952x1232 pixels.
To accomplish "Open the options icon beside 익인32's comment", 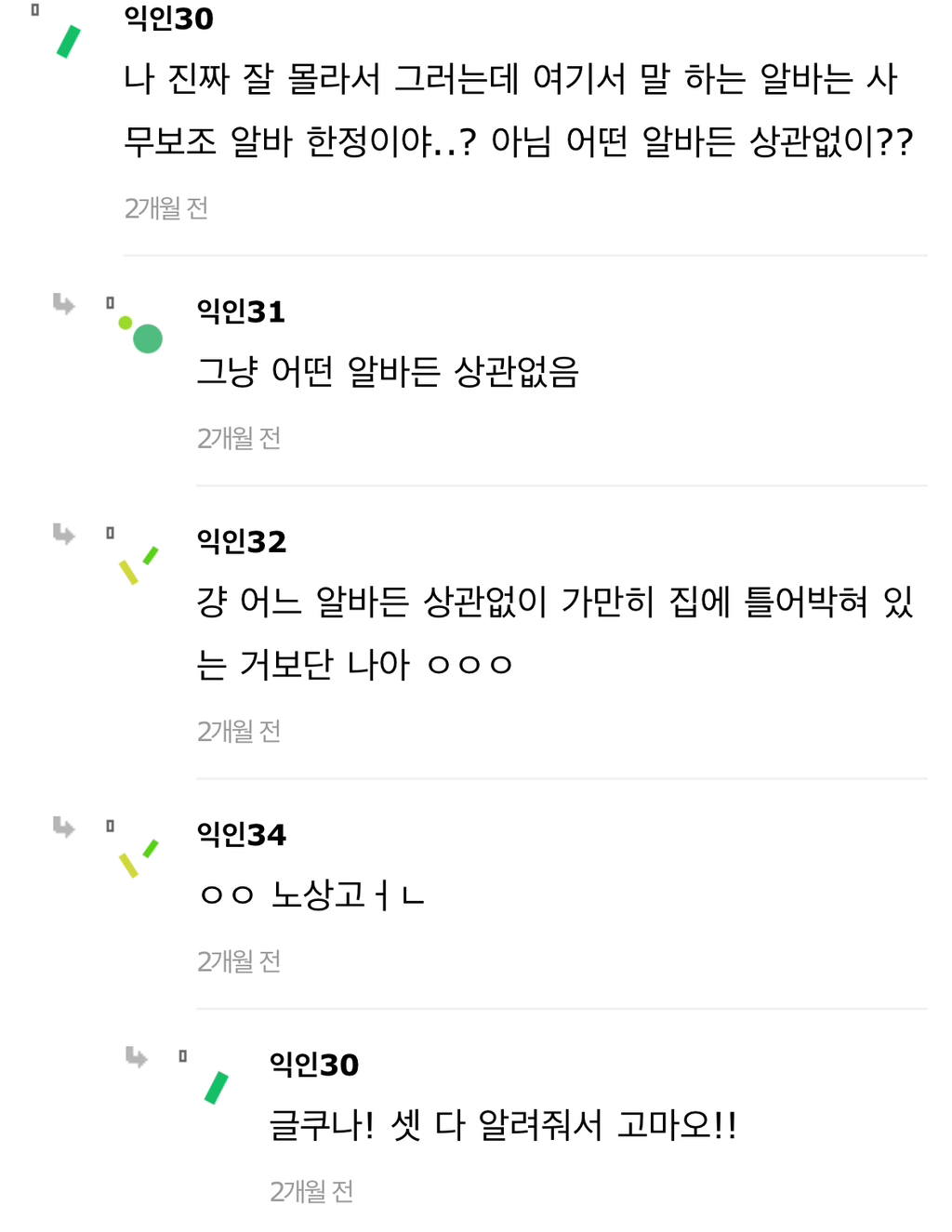I will [x=109, y=531].
